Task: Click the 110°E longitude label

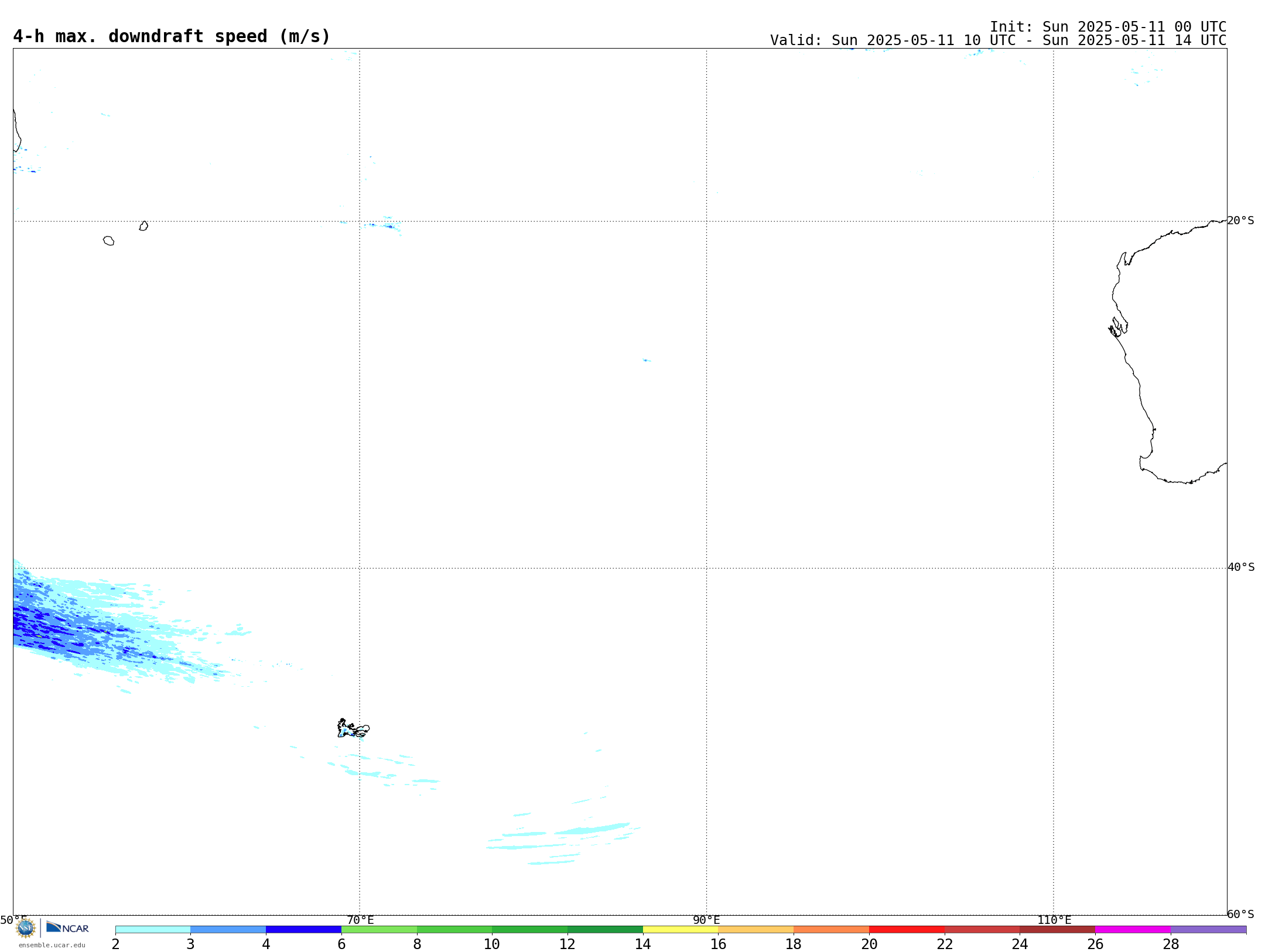Action: [1054, 920]
